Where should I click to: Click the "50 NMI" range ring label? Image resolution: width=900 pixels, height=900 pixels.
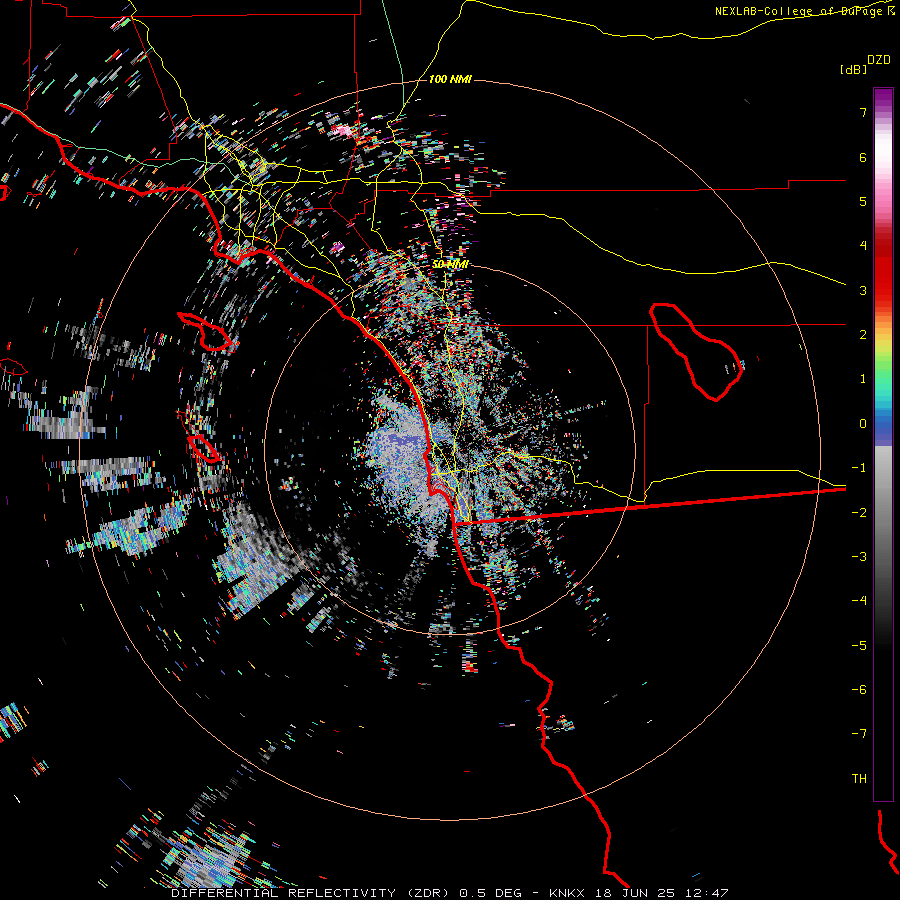450,264
